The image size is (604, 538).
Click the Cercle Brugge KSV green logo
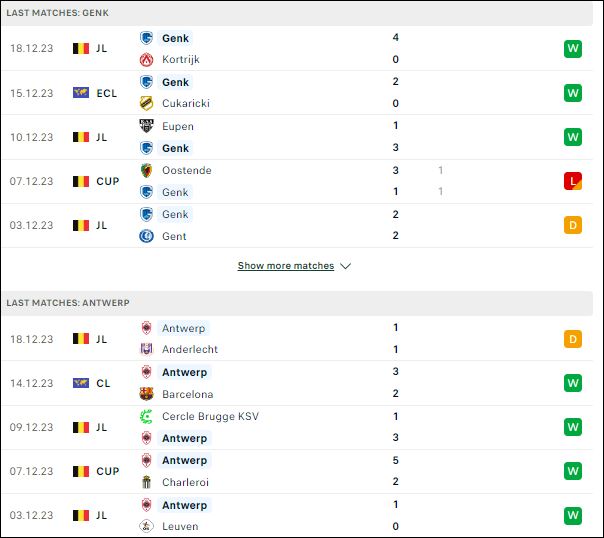tap(146, 416)
